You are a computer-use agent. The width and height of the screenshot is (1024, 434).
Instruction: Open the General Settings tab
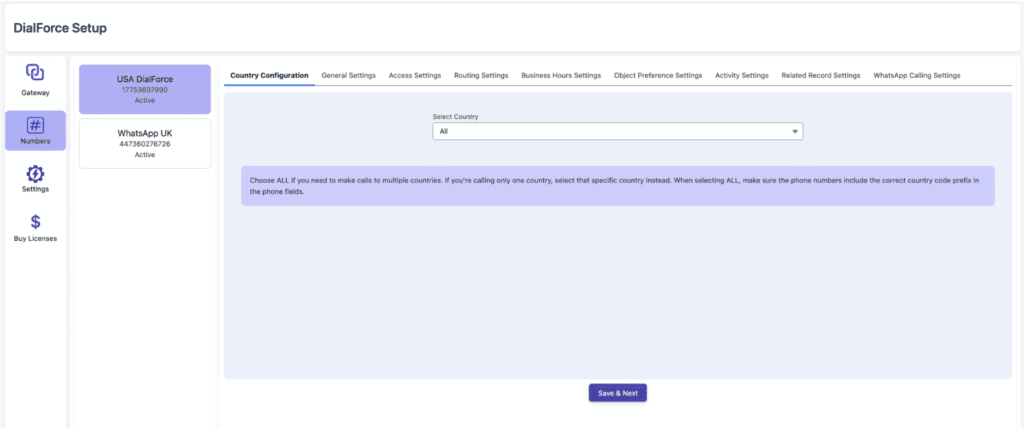tap(348, 75)
